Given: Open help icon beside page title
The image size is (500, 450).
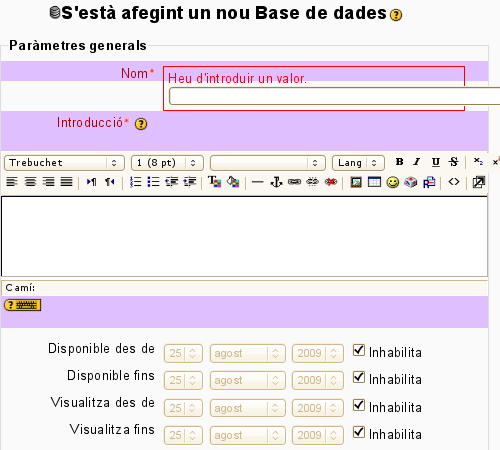Looking at the screenshot, I should pos(396,15).
